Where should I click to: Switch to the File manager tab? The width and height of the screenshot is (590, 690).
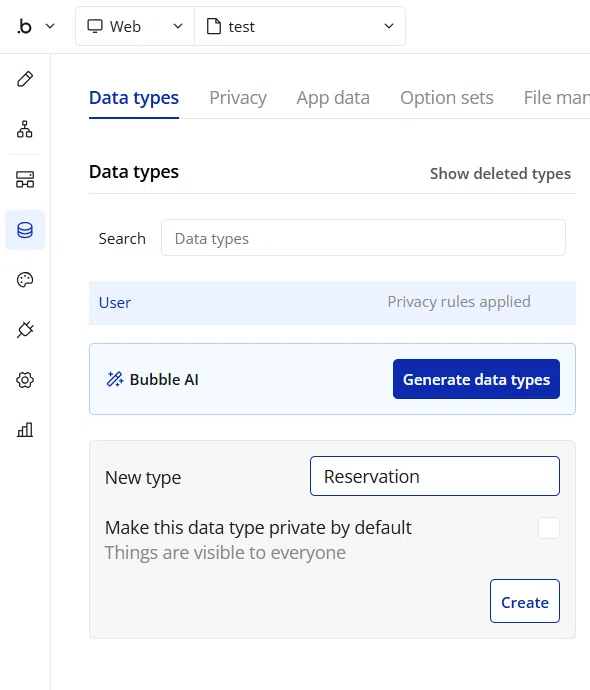[x=557, y=98]
